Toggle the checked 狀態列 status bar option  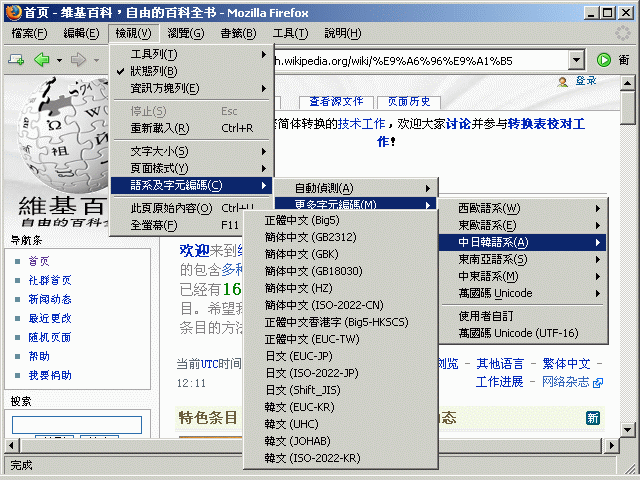coord(154,71)
